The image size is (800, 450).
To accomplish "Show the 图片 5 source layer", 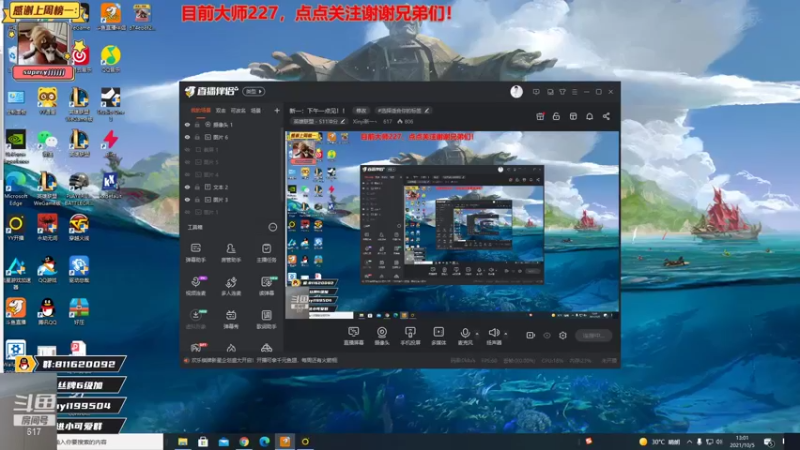I will click(187, 162).
